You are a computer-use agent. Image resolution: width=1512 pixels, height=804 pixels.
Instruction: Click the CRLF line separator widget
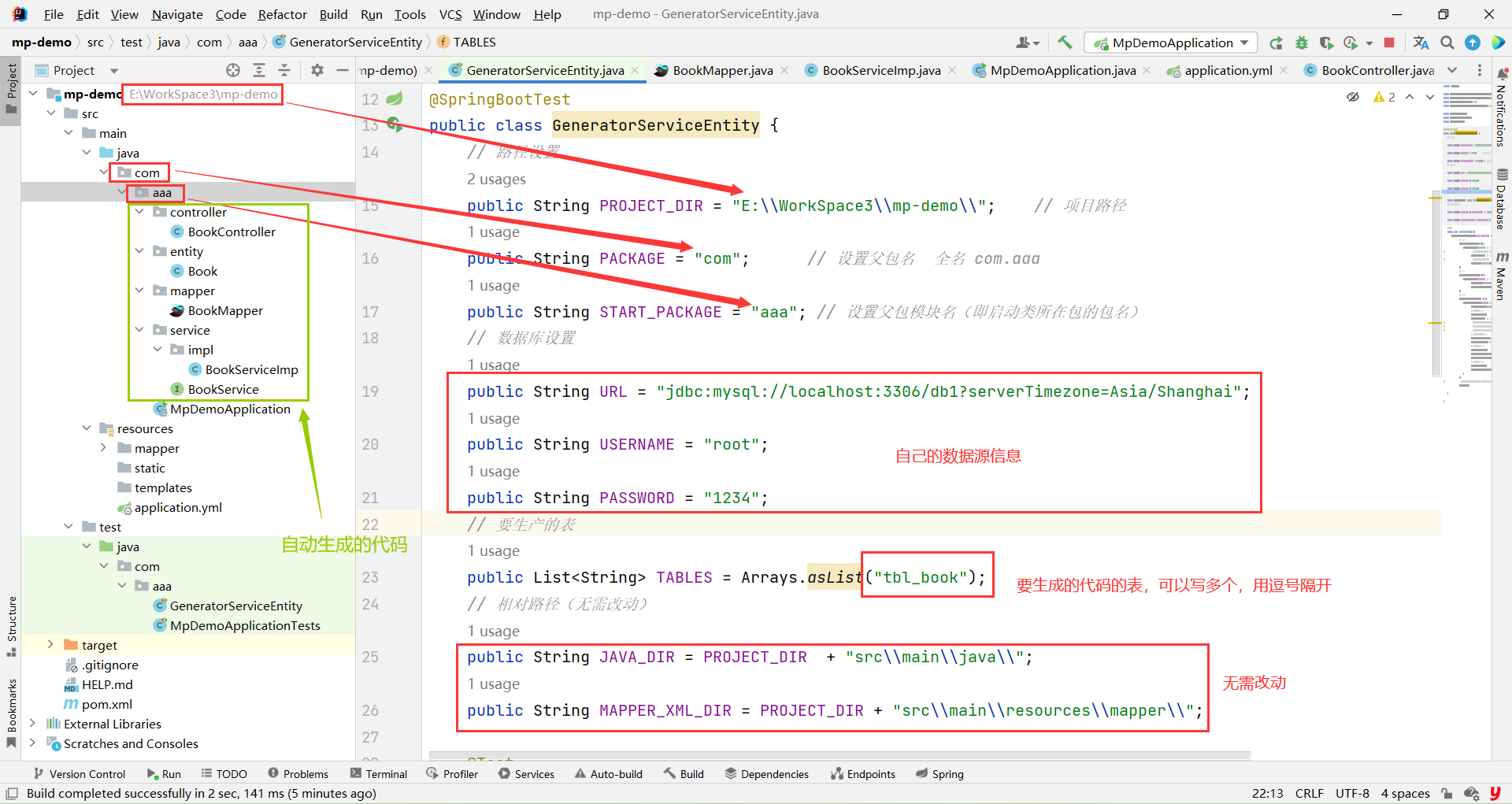pos(1309,793)
